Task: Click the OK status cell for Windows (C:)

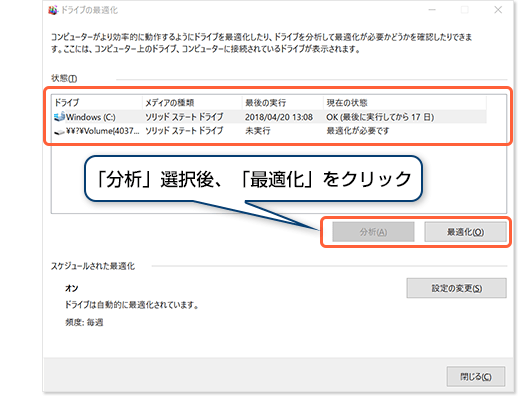Action: (x=380, y=117)
